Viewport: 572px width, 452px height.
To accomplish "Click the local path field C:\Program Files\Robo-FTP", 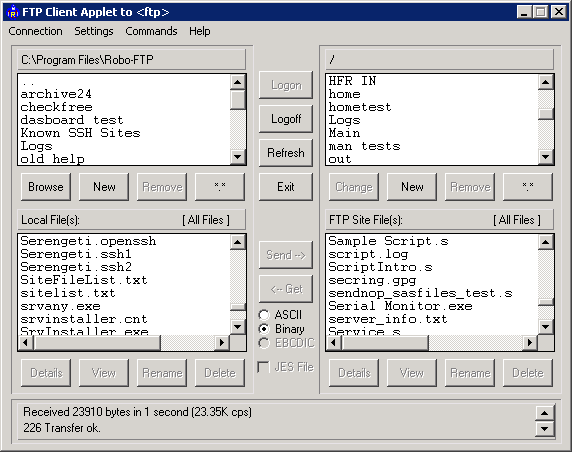I will point(132,59).
